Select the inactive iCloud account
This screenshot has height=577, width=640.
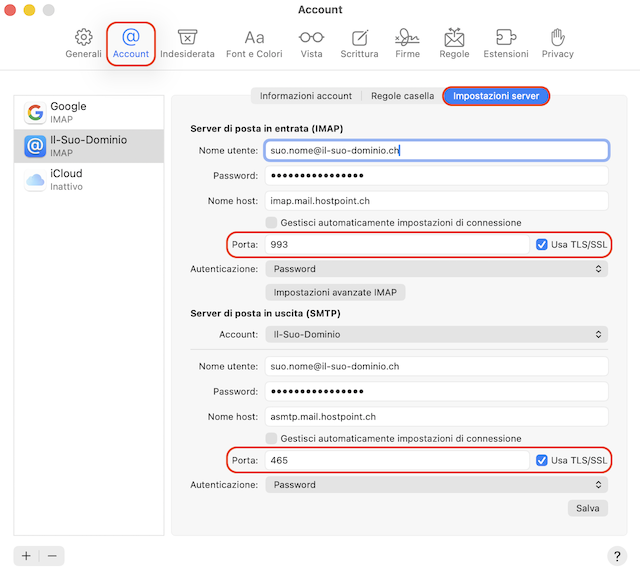tap(89, 180)
